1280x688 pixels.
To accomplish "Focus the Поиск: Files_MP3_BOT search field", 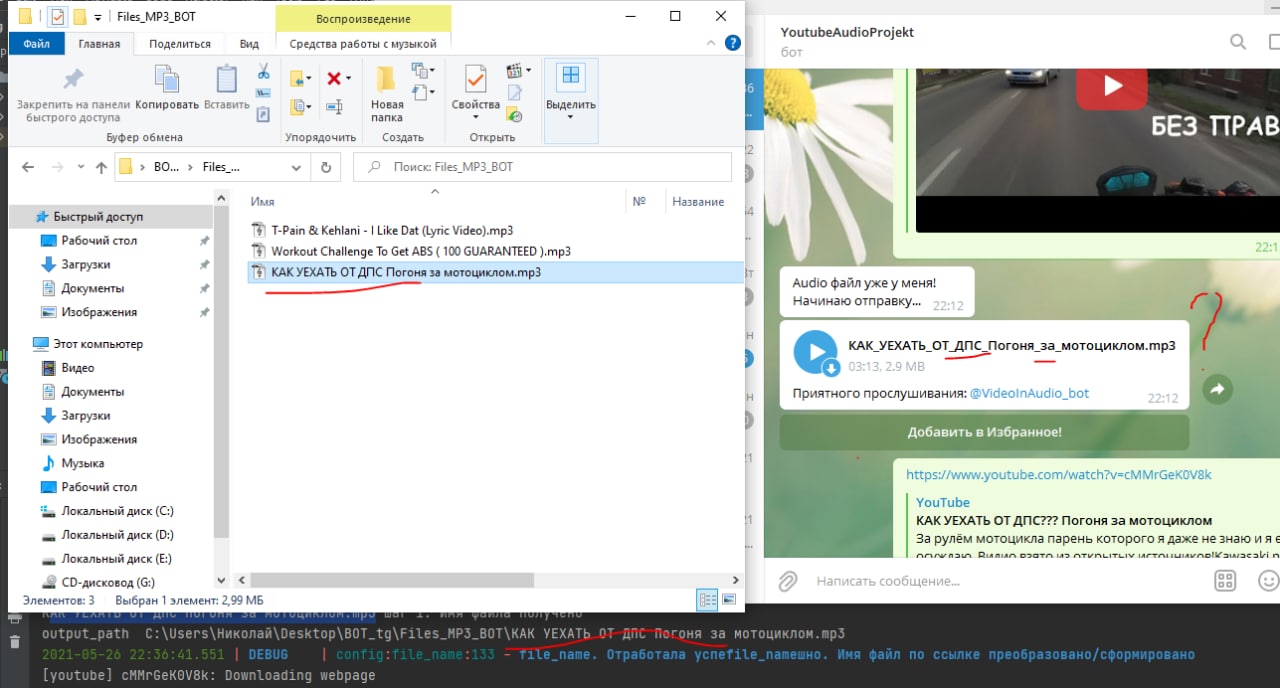I will (541, 167).
